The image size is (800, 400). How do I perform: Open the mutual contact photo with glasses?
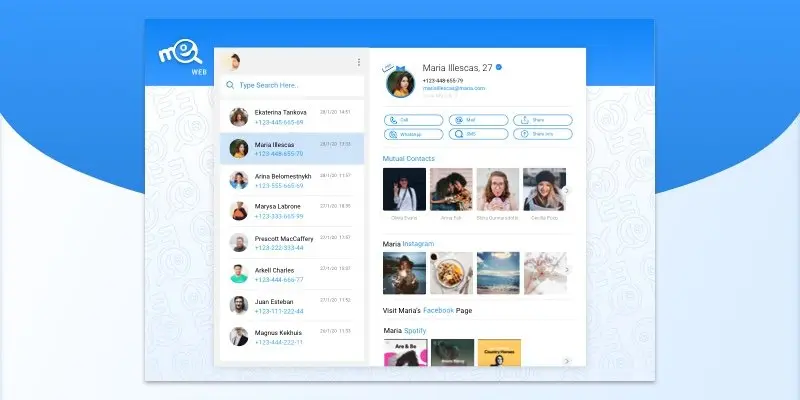tap(498, 189)
